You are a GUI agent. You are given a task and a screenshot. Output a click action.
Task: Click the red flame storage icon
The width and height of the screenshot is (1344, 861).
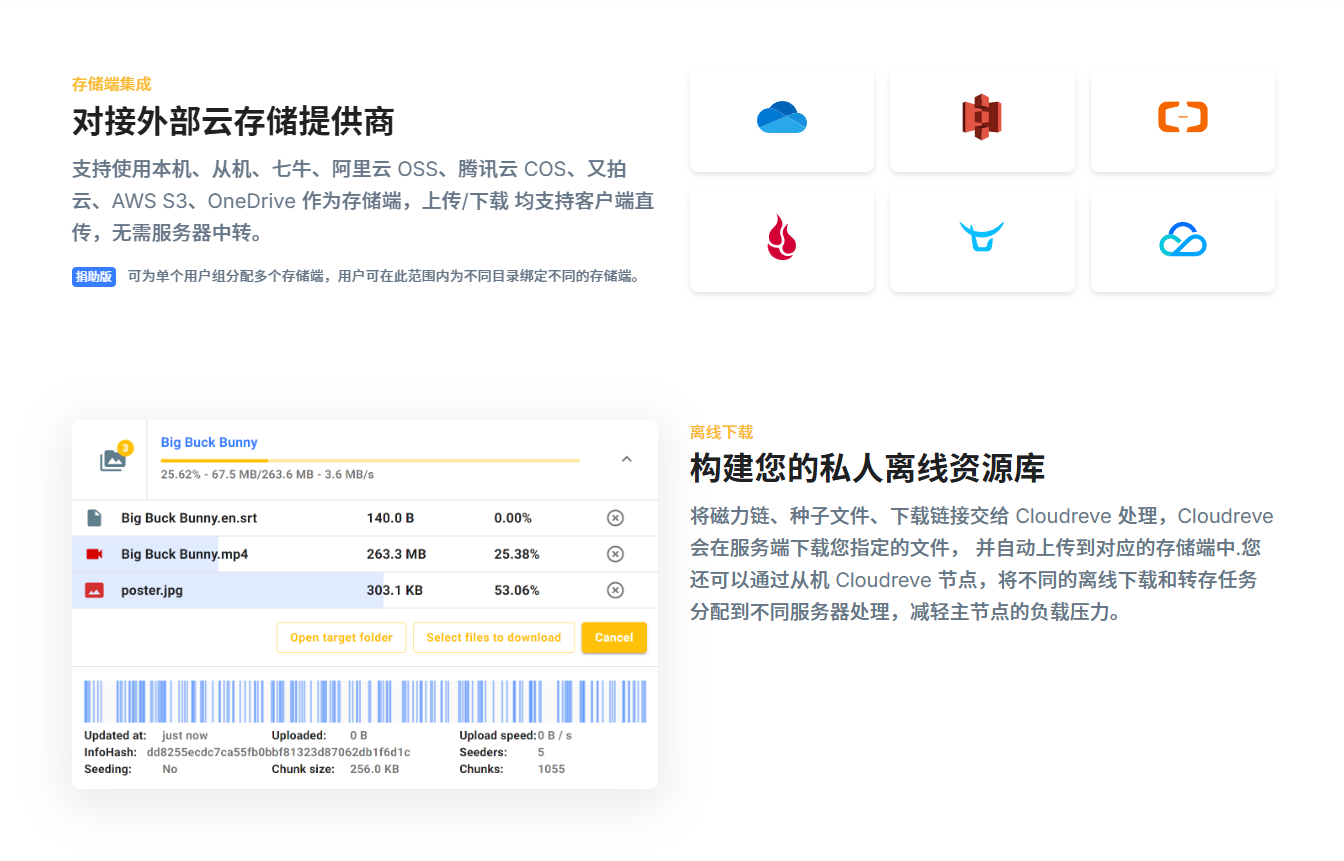coord(782,238)
